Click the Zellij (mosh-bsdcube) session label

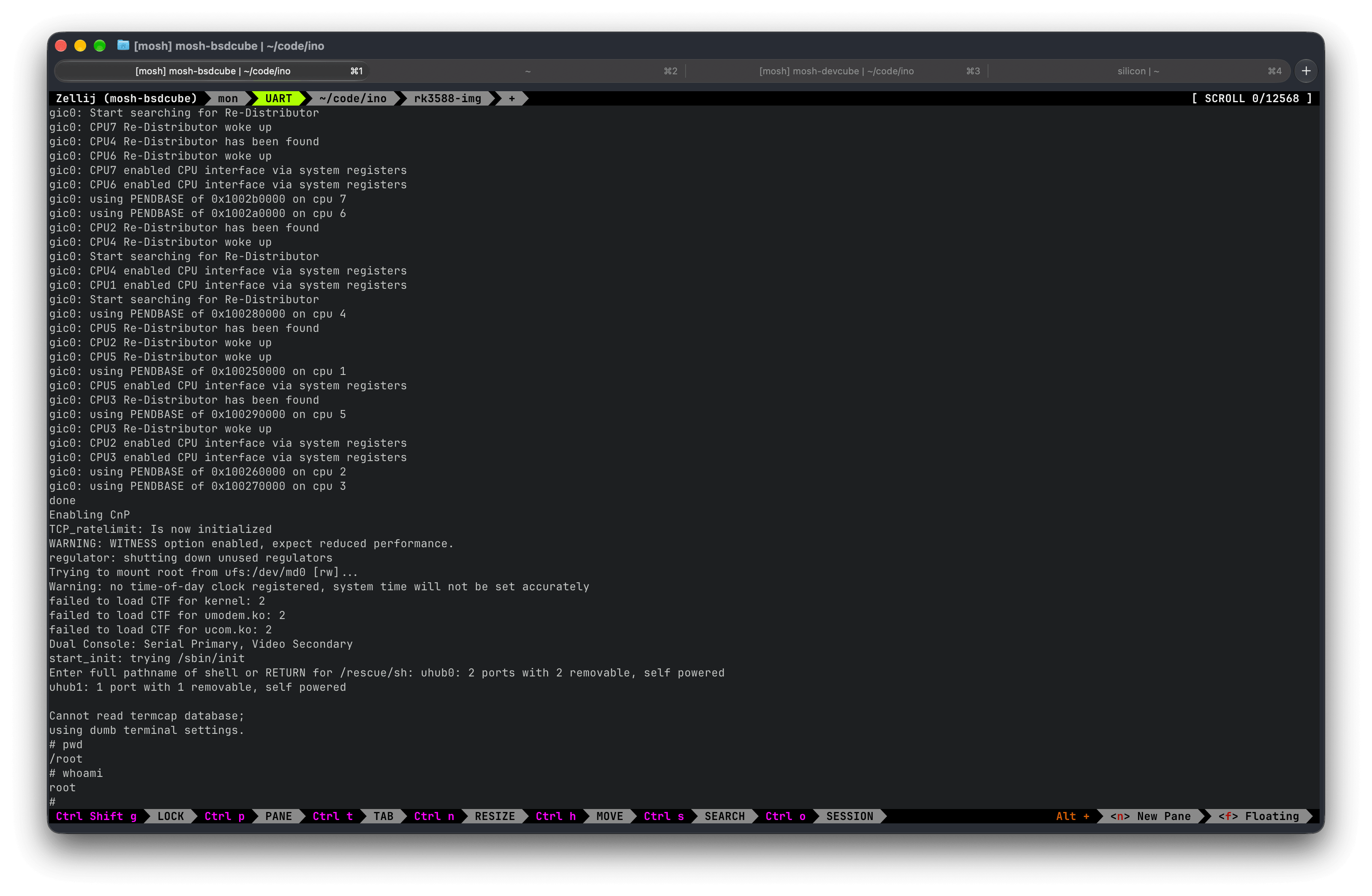pyautogui.click(x=126, y=98)
